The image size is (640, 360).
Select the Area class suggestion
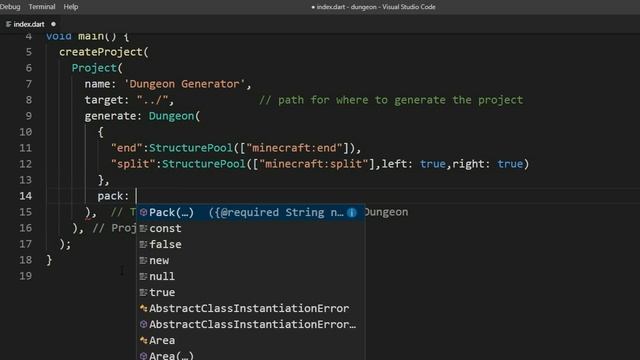click(250, 340)
